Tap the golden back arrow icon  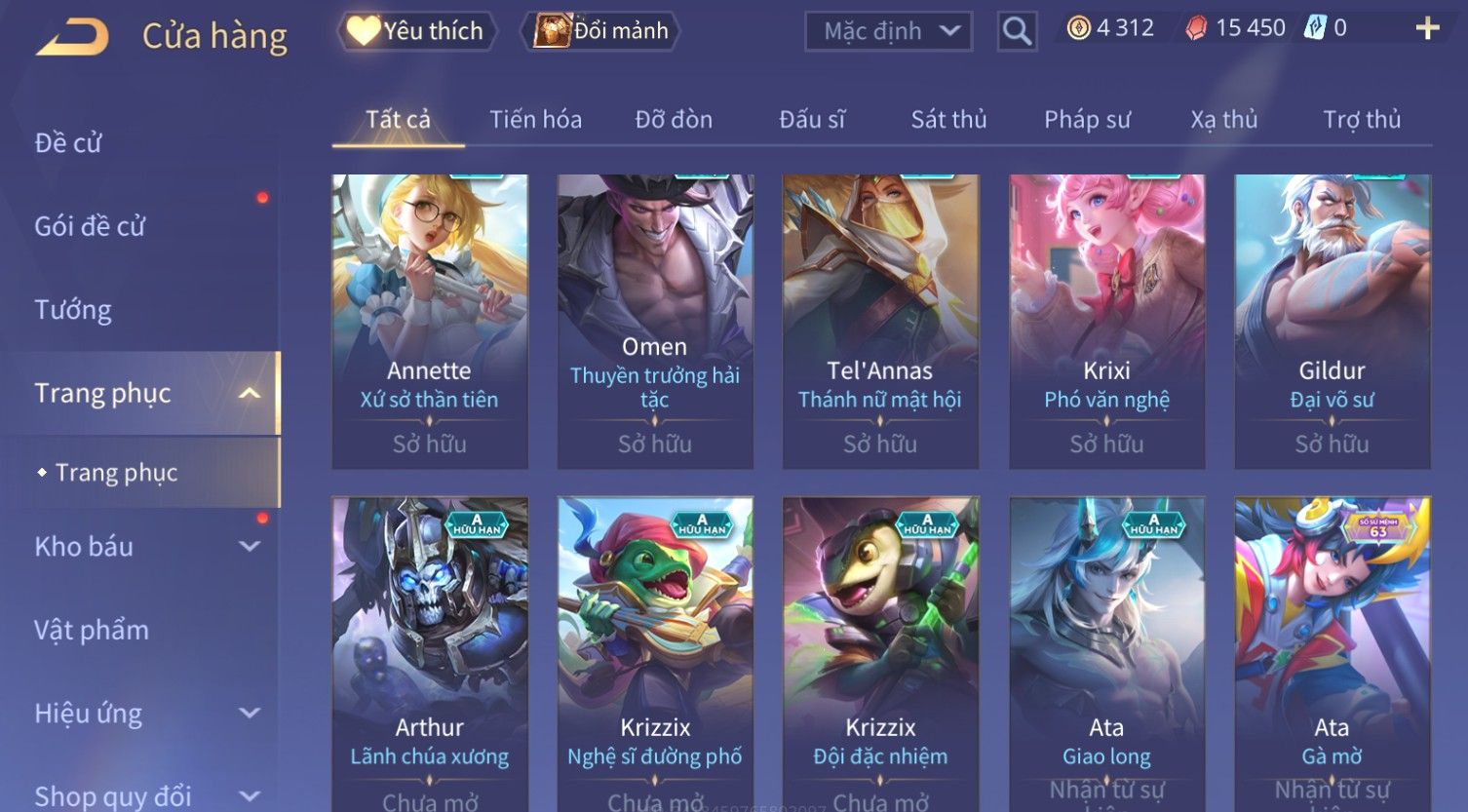[72, 38]
